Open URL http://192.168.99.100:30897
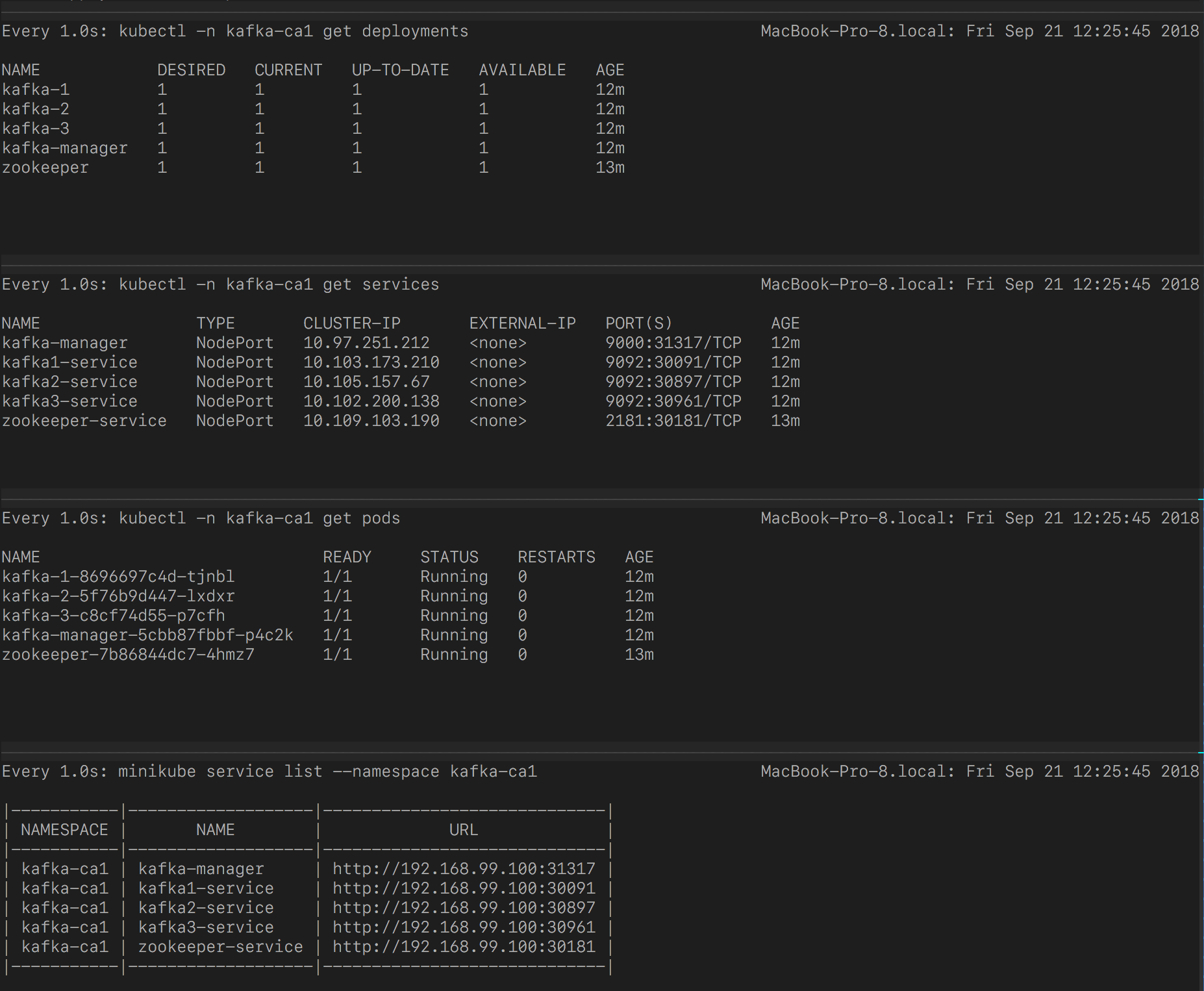1204x991 pixels. click(464, 908)
